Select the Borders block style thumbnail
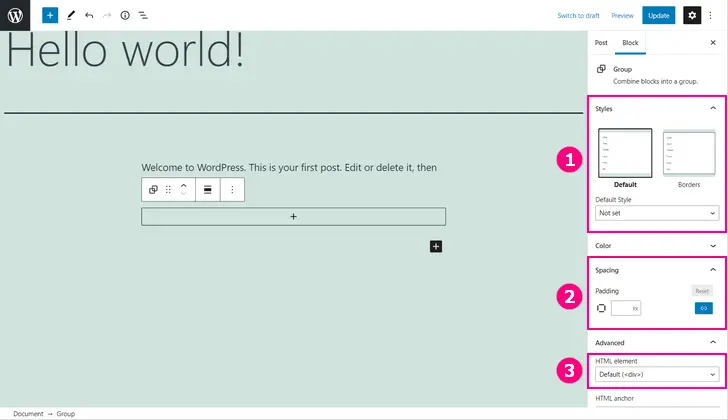Screen dimensions: 728x420 click(689, 153)
